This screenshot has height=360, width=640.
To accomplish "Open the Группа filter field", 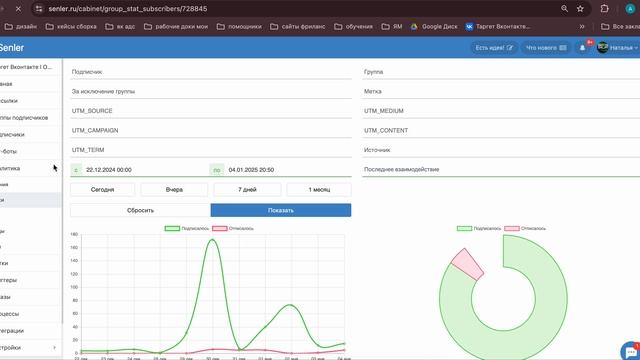I will coord(501,72).
